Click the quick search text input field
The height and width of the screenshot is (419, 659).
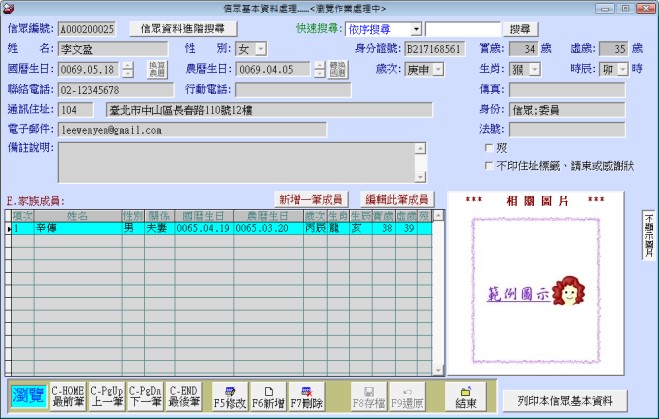(x=464, y=29)
